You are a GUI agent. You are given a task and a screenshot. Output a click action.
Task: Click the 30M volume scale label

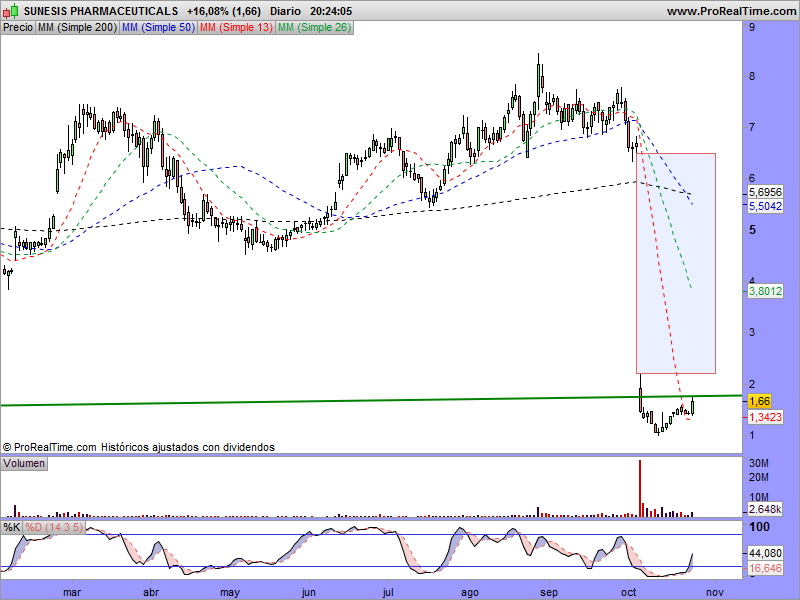(x=759, y=463)
